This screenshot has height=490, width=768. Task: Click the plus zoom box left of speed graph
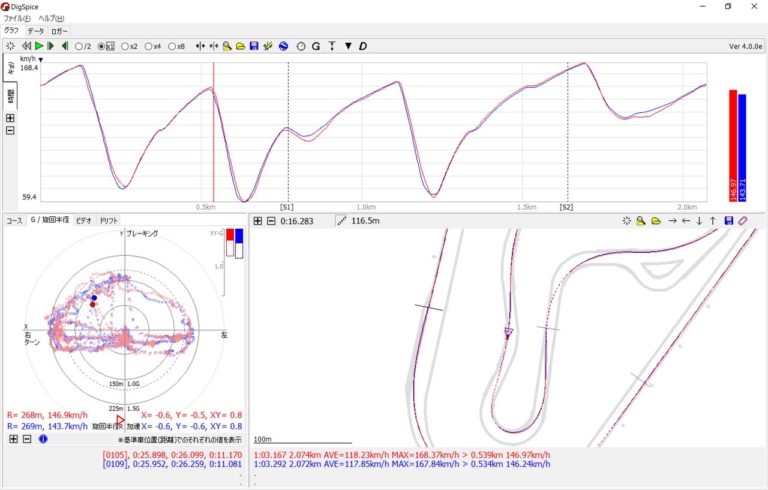10,117
